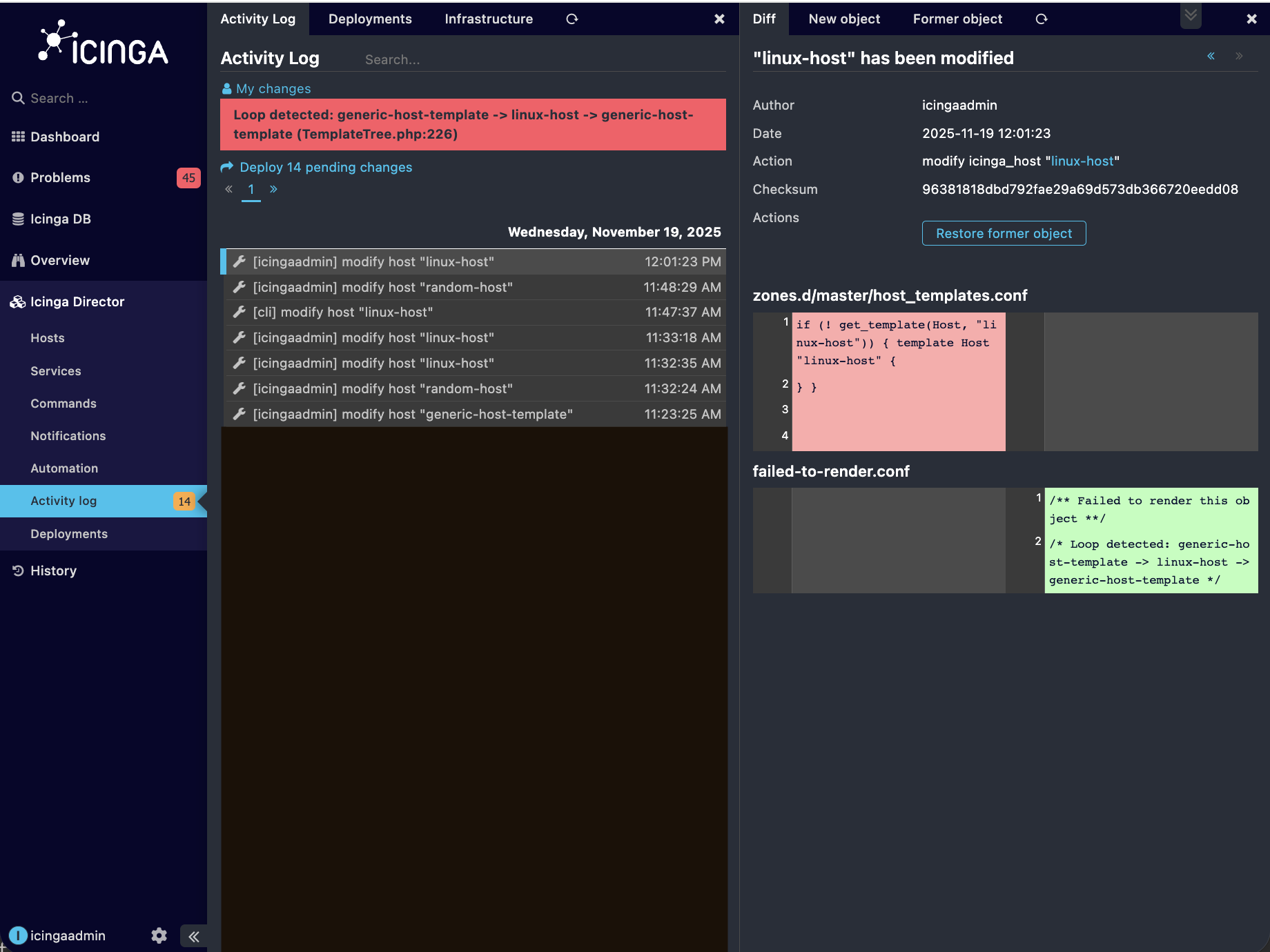The height and width of the screenshot is (952, 1270).
Task: Go to the previous activity with the left double arrow
Action: (1211, 57)
